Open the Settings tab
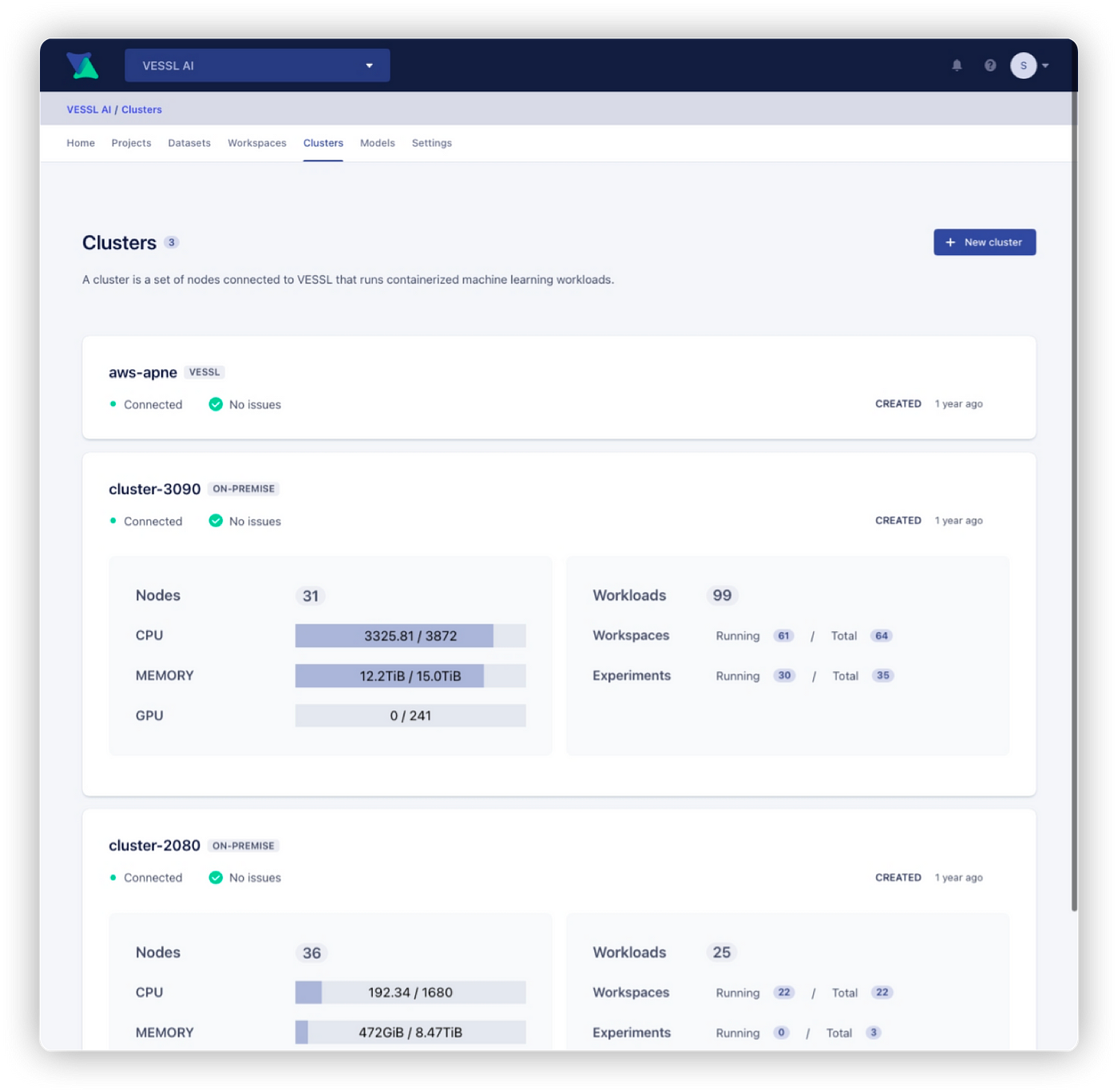This screenshot has height=1092, width=1118. [432, 143]
